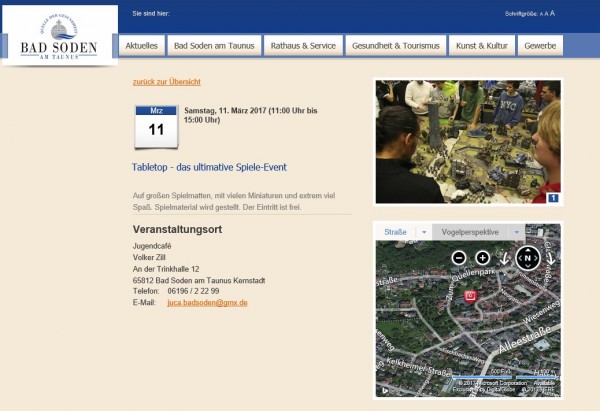Switch map to Vogelperspektive view
600x411 pixels.
coord(470,232)
